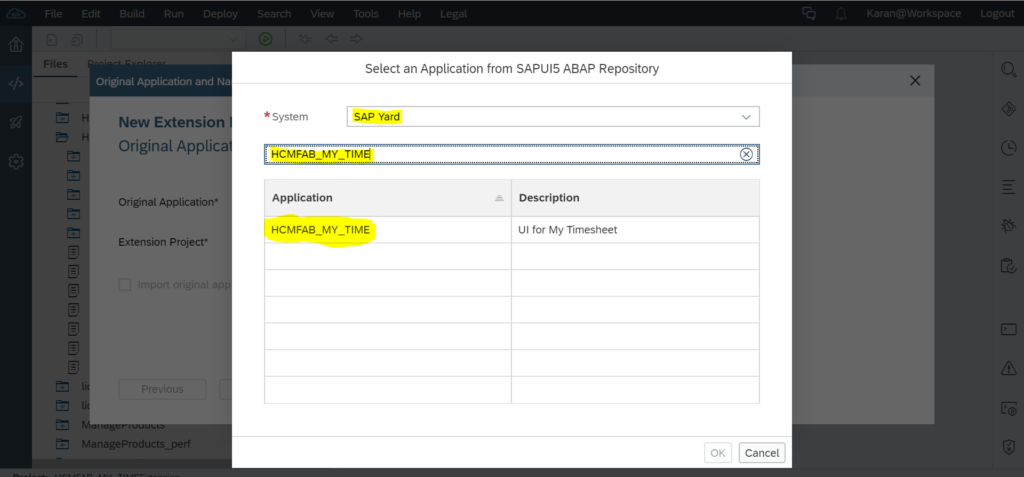Open the Console pane icon
This screenshot has height=477, width=1024.
1008,328
